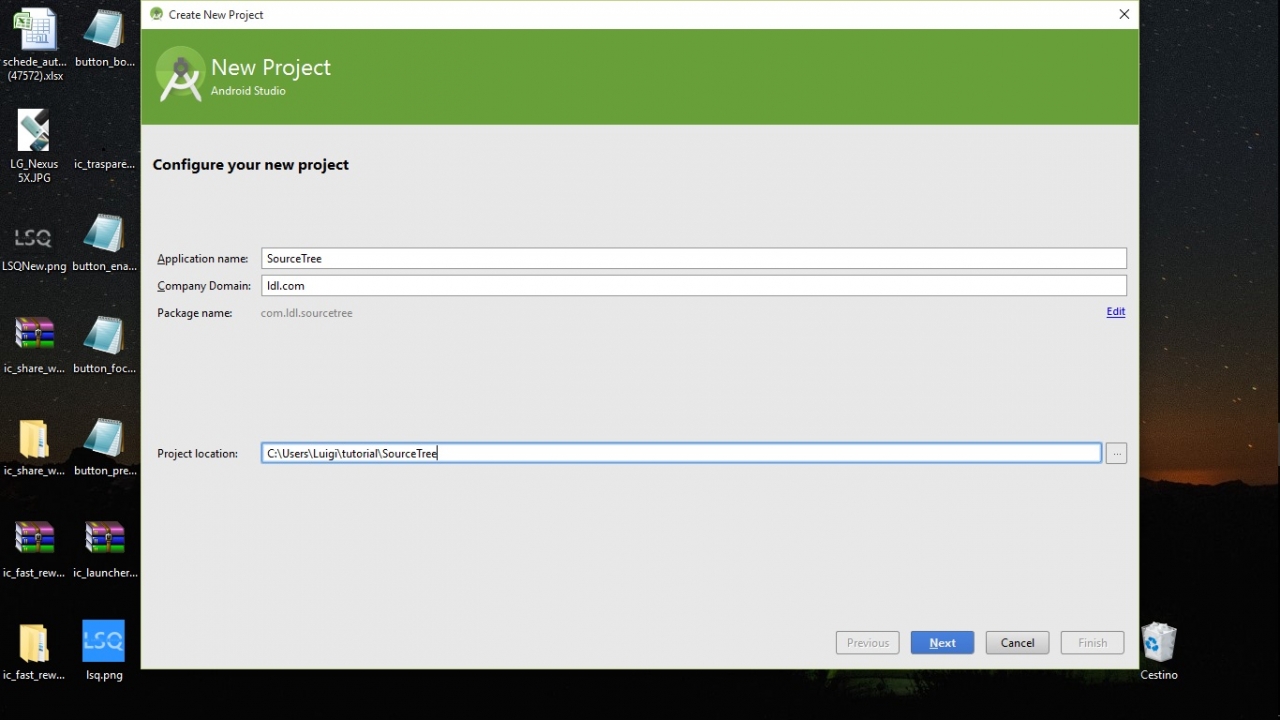Select the ic_fast_rew archive icon
Viewport: 1280px width, 720px height.
point(35,550)
